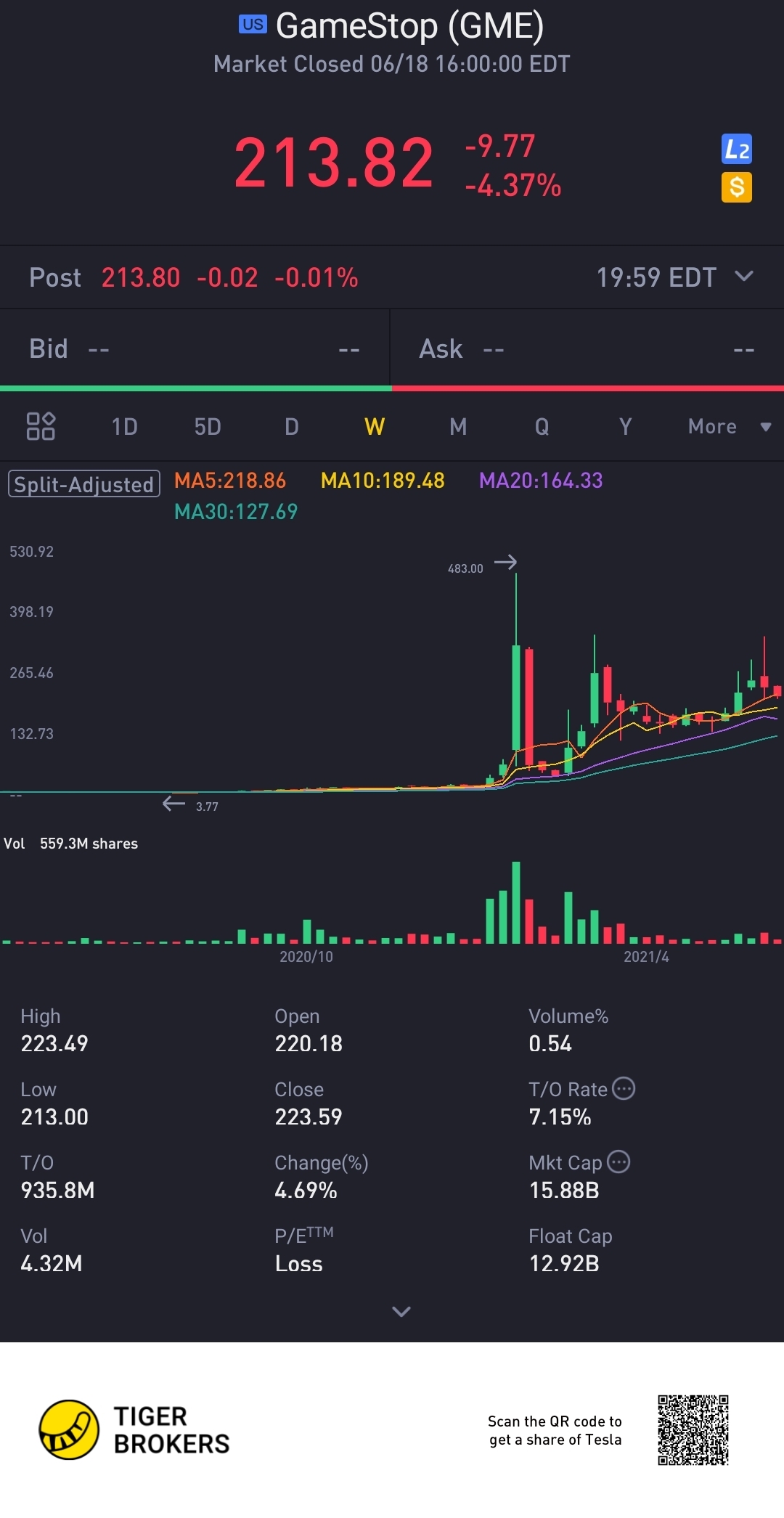Viewport: 784px width, 1518px height.
Task: Tap the Change(%) value 4.69%
Action: (x=306, y=1191)
